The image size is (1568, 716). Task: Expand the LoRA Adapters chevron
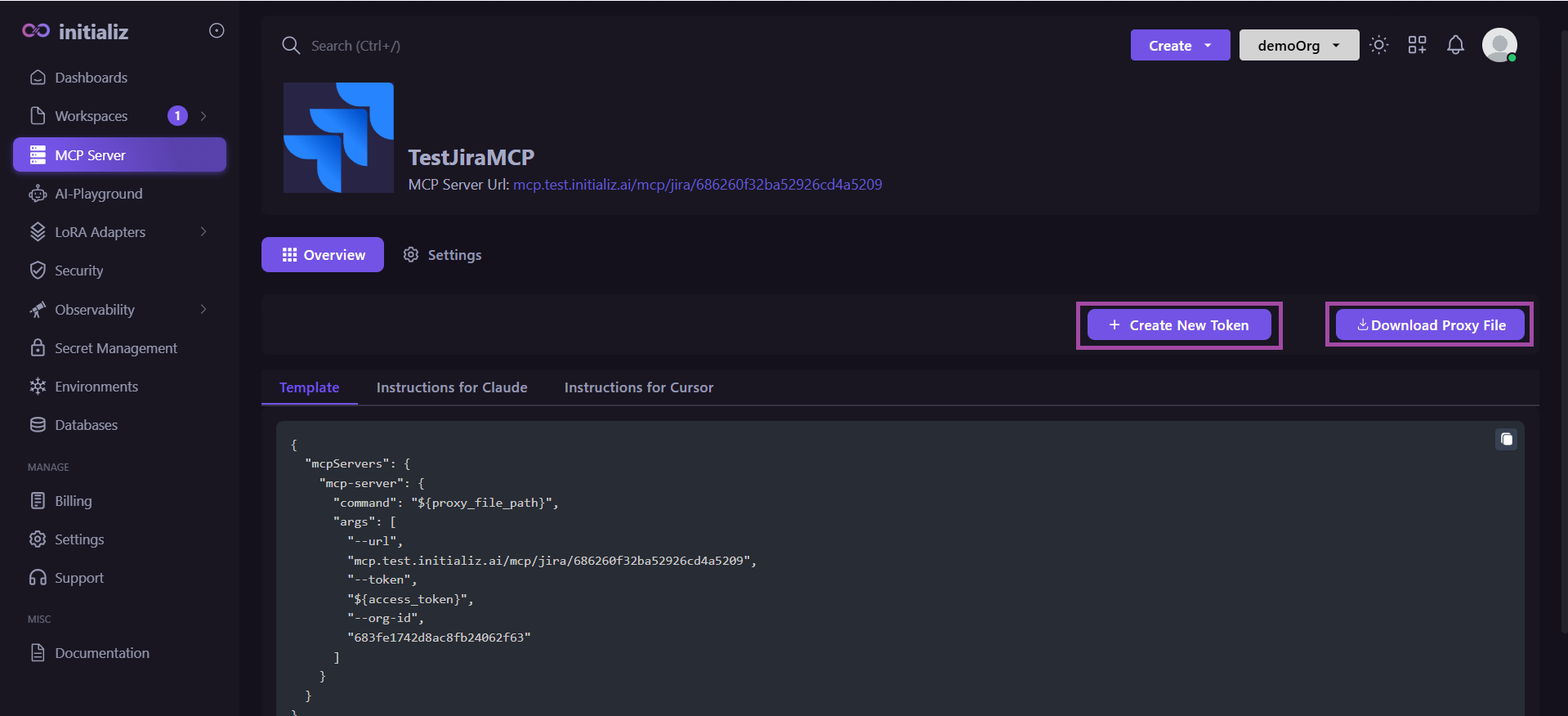click(x=203, y=232)
